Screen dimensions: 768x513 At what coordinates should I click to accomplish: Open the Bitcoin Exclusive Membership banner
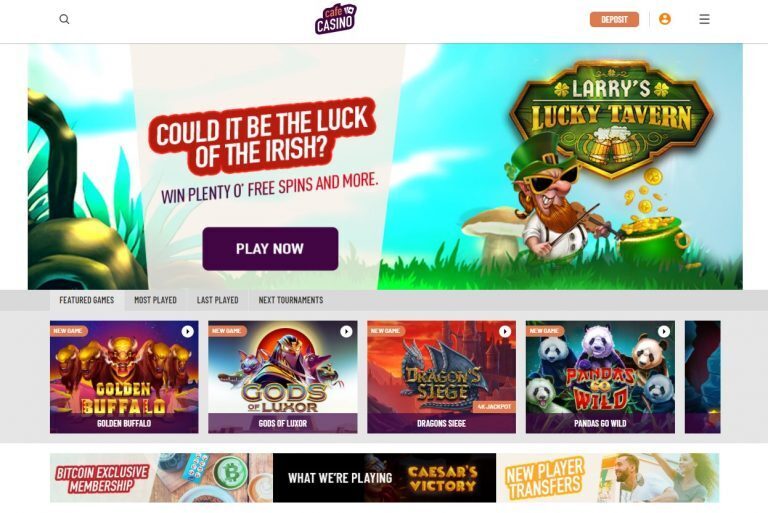point(161,478)
